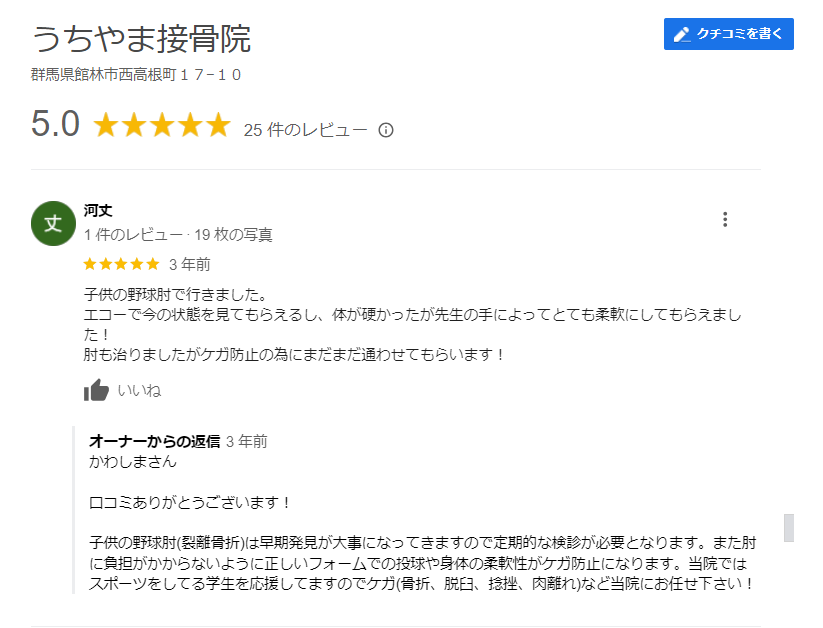The height and width of the screenshot is (628, 823).
Task: Click the green 丈 reviewer avatar
Action: (x=53, y=223)
